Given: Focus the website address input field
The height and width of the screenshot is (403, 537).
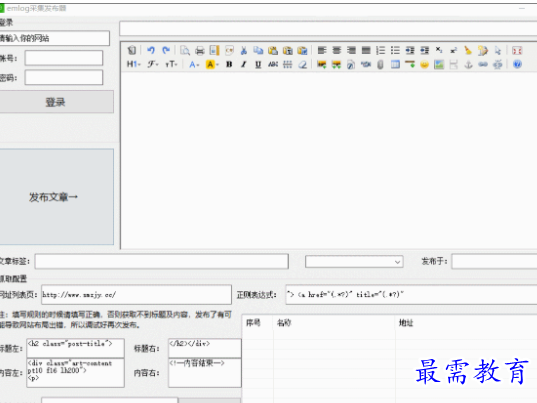Looking at the screenshot, I should click(54, 38).
